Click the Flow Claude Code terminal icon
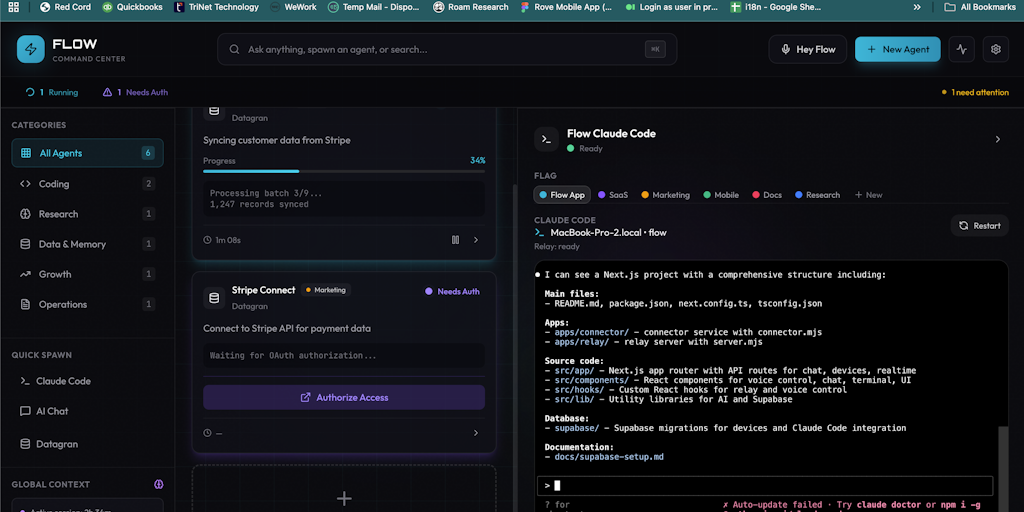1024x512 pixels. [x=545, y=140]
